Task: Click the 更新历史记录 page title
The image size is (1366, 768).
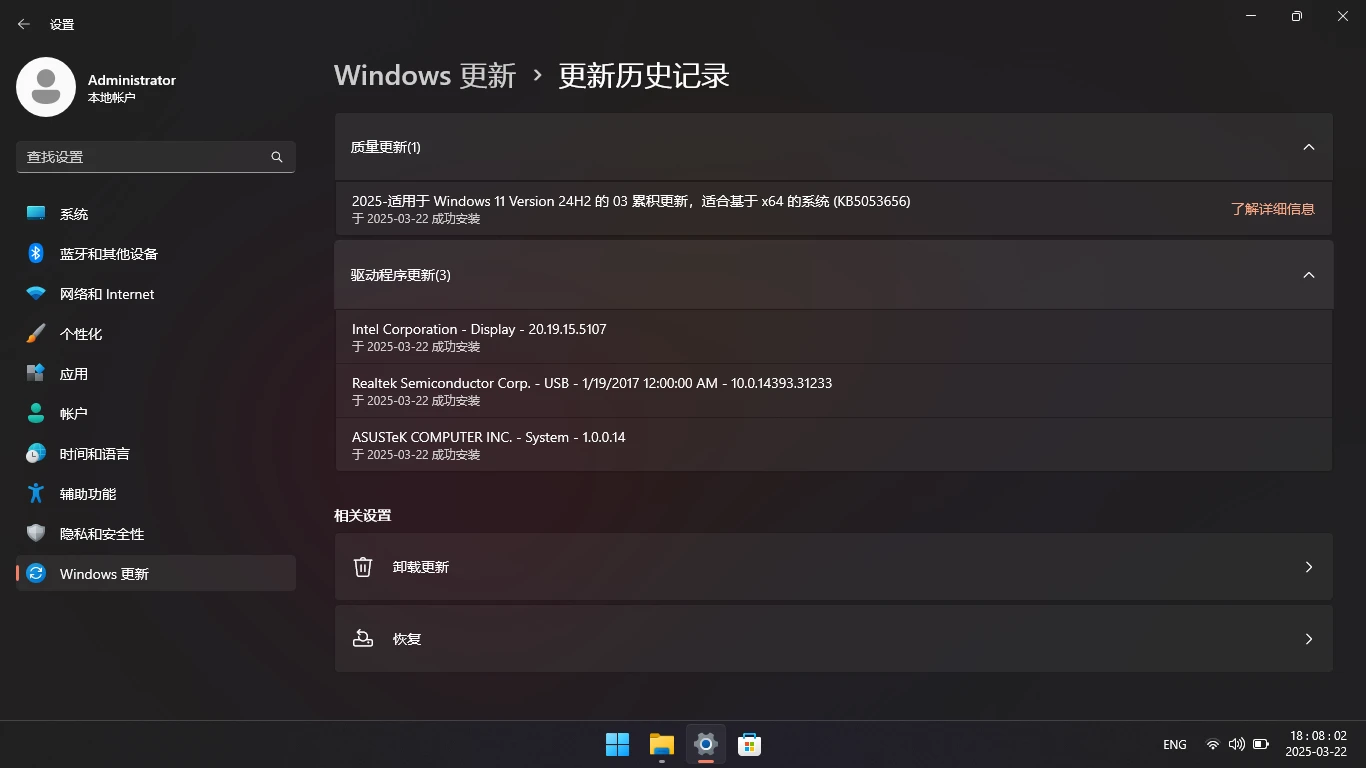Action: coord(644,75)
